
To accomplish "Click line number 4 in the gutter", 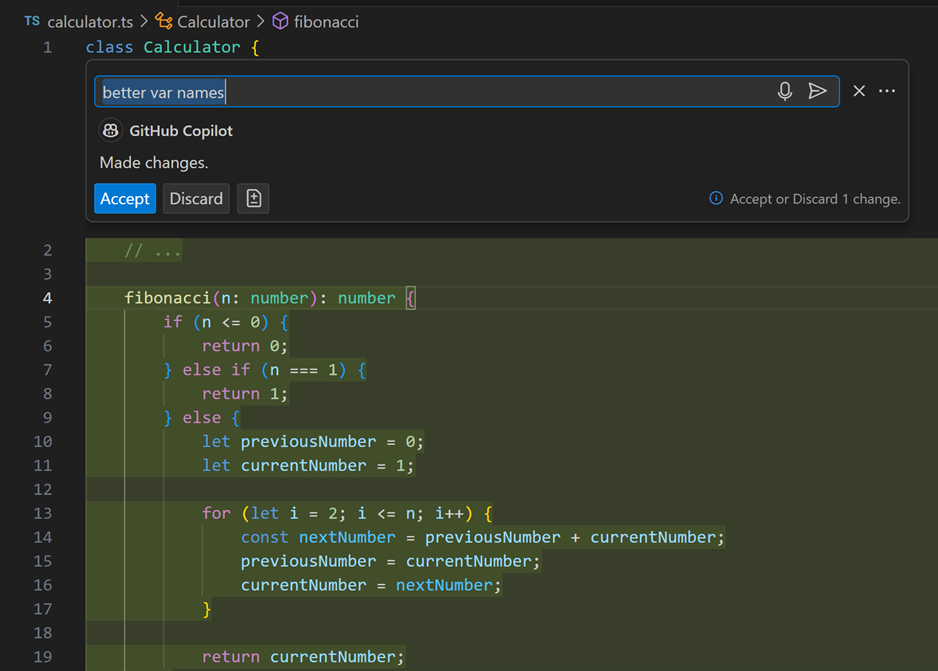I will pyautogui.click(x=47, y=298).
